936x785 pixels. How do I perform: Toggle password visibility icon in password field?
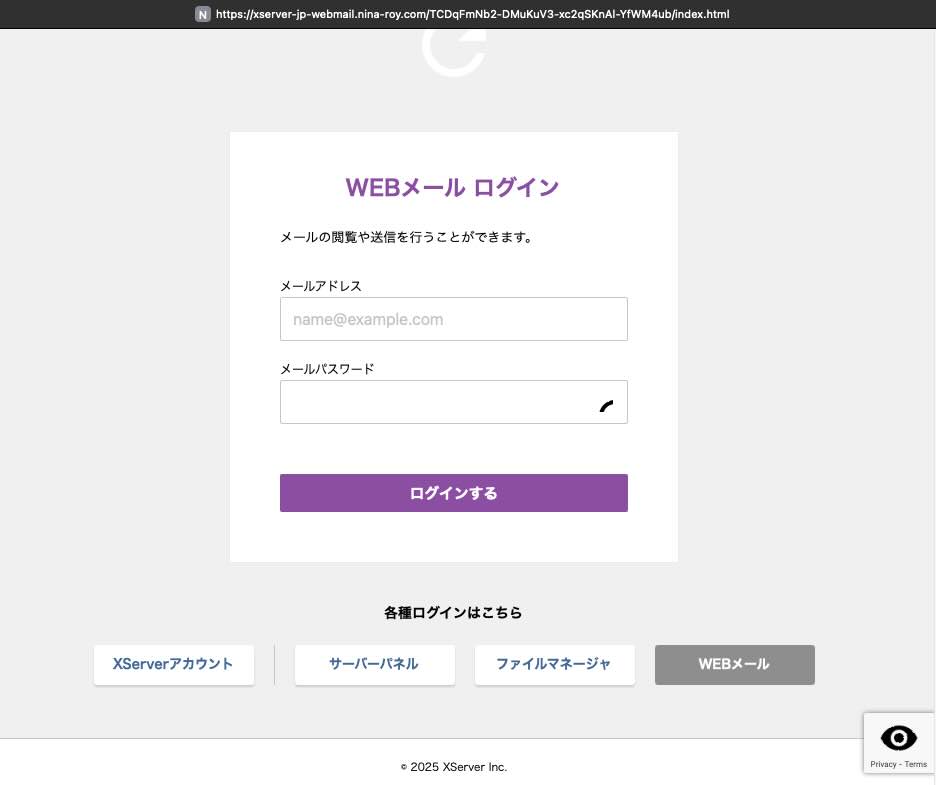pyautogui.click(x=606, y=404)
